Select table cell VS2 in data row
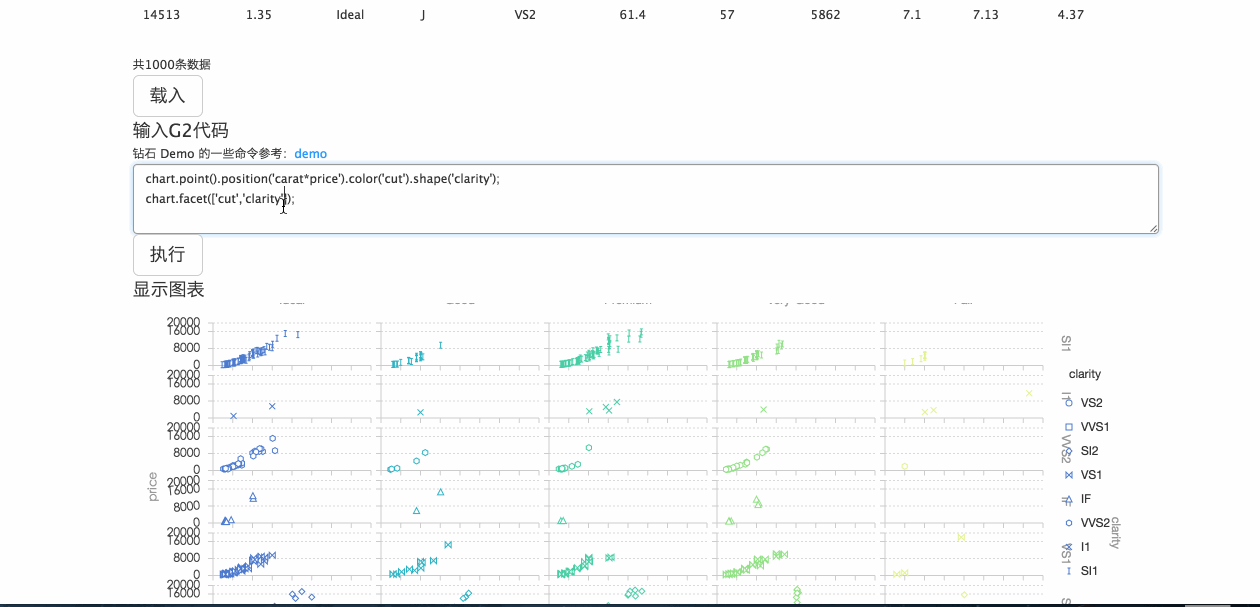This screenshot has width=1260, height=607. coord(525,15)
